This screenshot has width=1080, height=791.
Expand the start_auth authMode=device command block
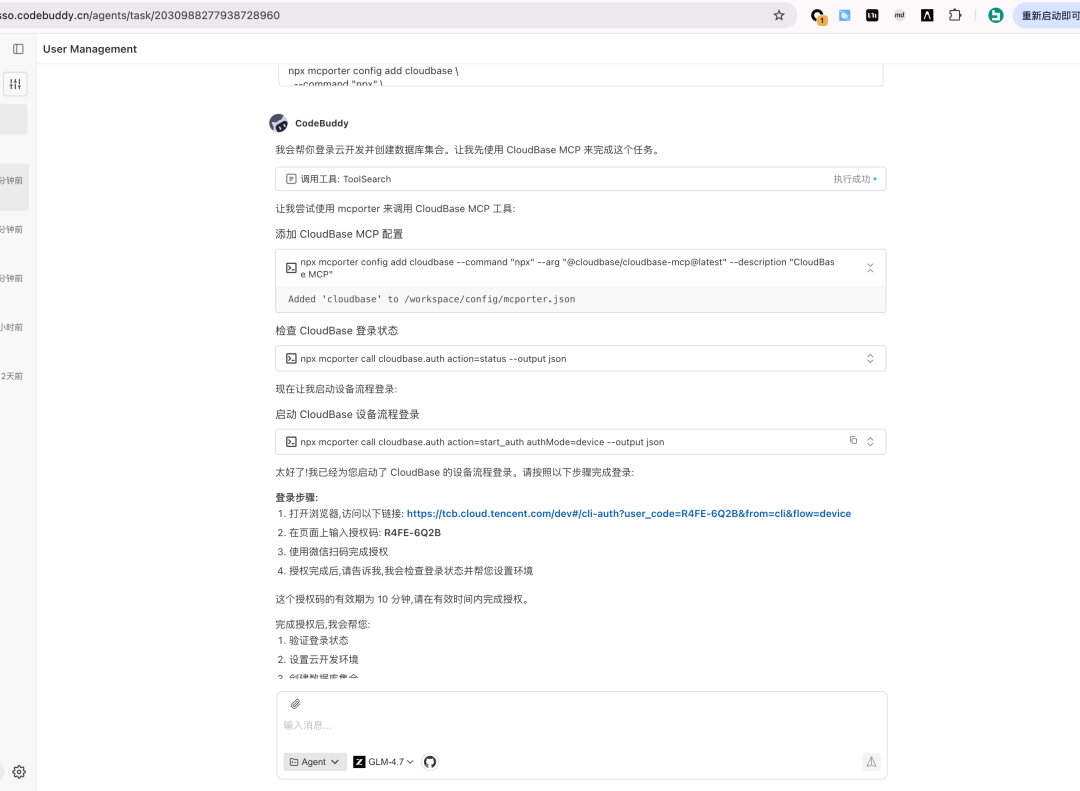[870, 442]
